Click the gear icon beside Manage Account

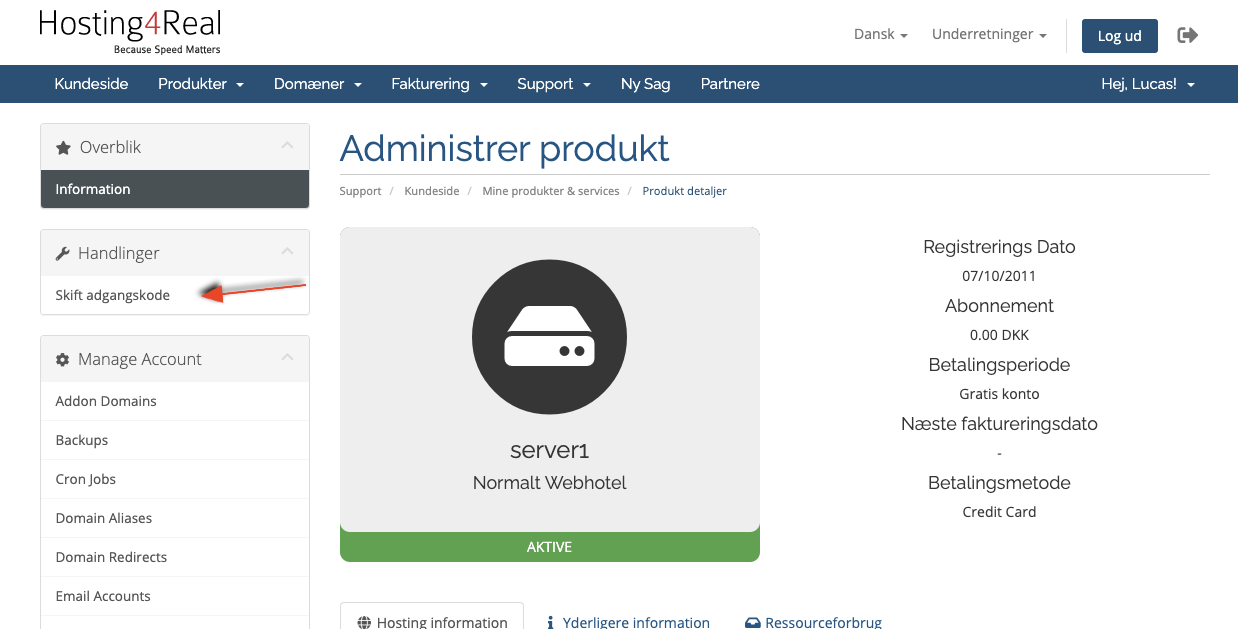[60, 357]
